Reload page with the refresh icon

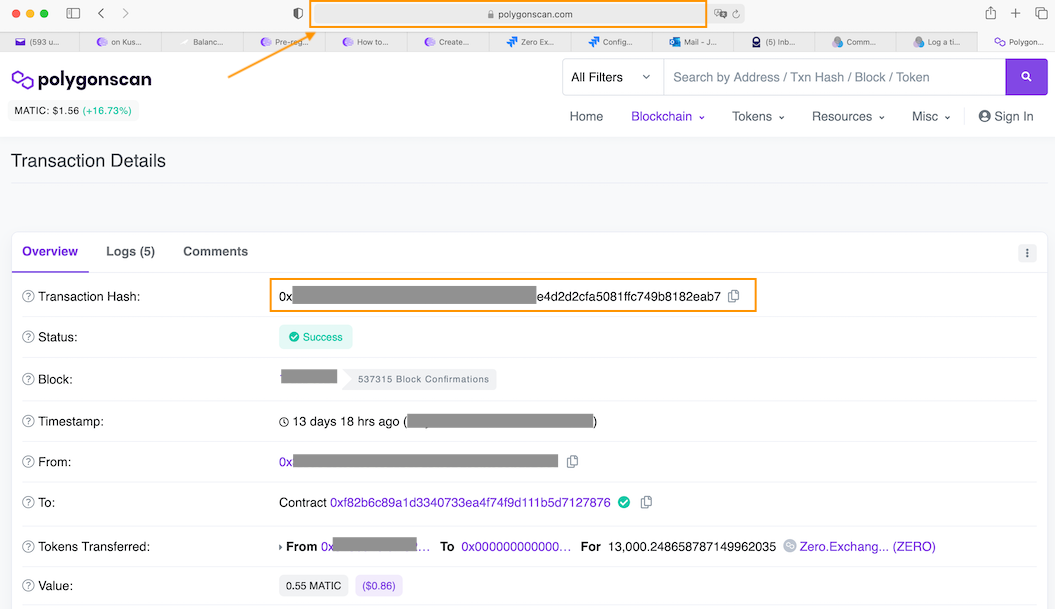[x=736, y=13]
